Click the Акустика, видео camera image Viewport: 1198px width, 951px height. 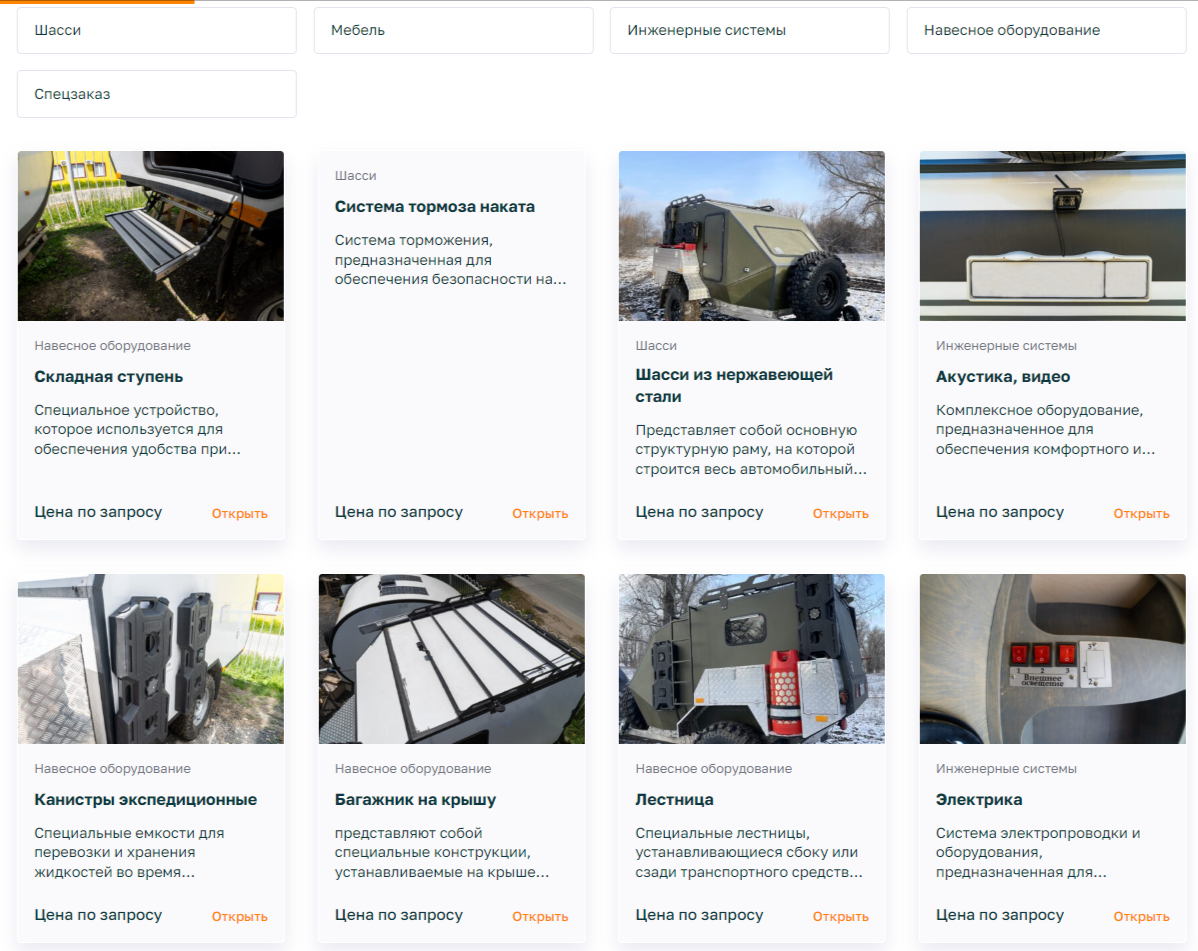pyautogui.click(x=1052, y=236)
